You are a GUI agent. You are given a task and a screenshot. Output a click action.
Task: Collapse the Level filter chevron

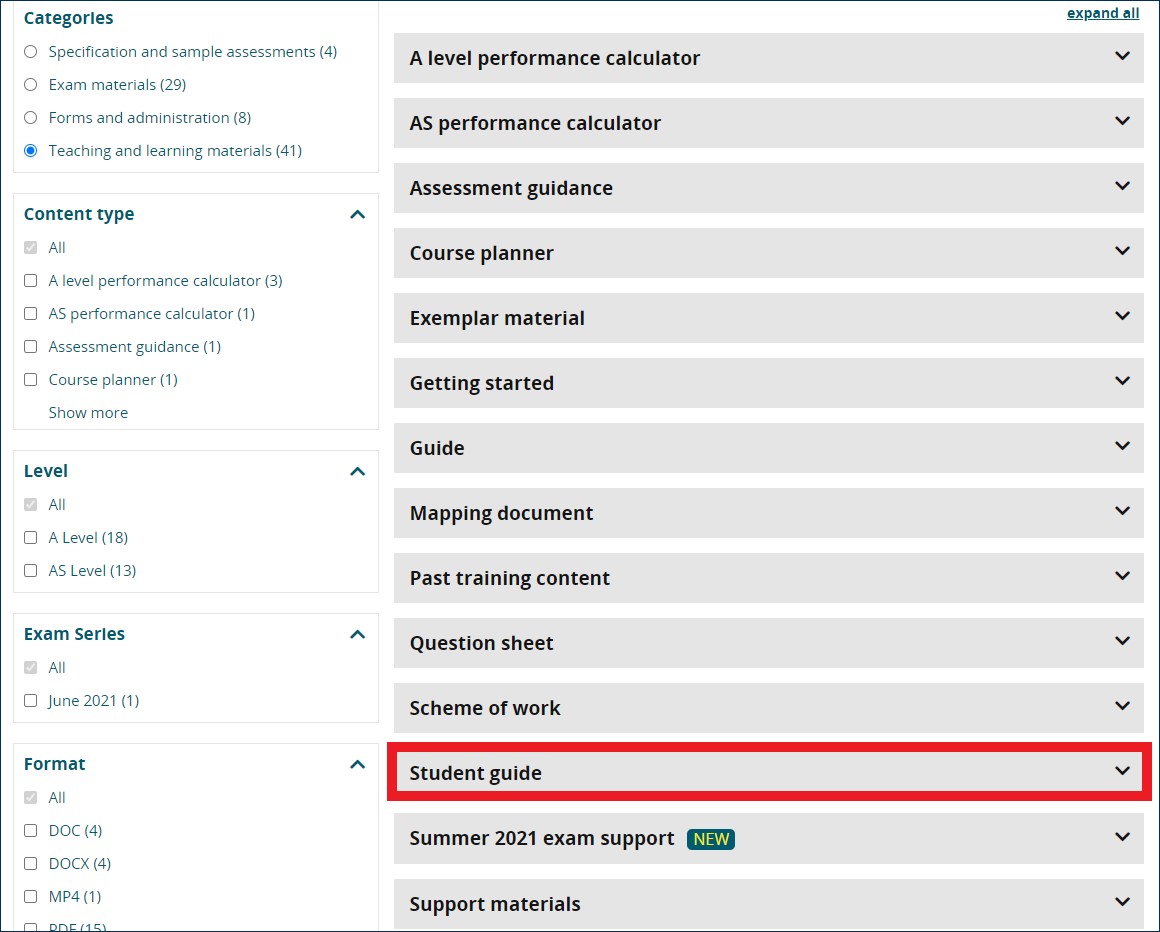click(357, 471)
